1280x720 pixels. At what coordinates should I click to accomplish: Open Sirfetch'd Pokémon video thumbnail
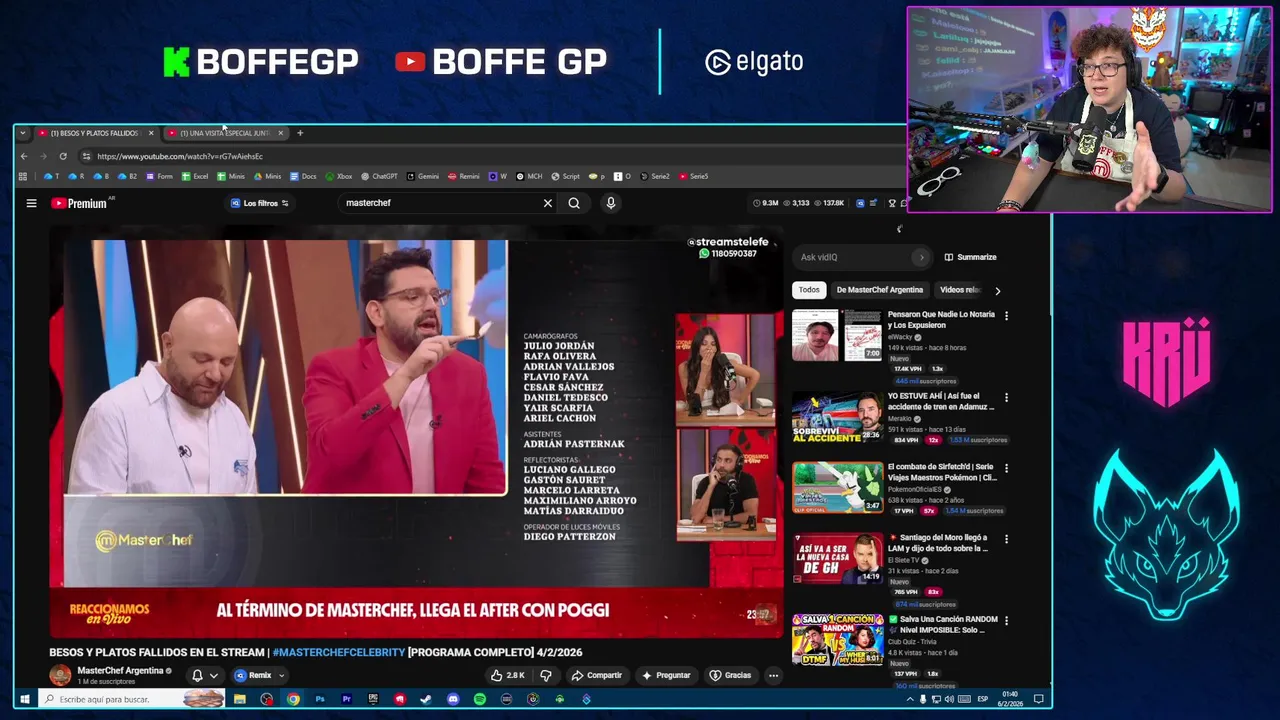(x=838, y=487)
